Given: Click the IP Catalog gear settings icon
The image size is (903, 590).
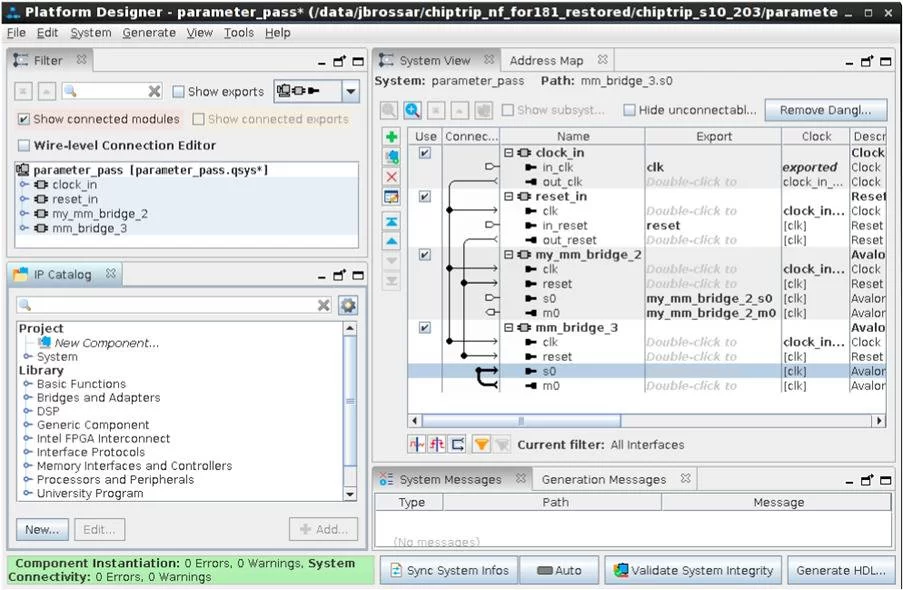Looking at the screenshot, I should click(x=347, y=305).
